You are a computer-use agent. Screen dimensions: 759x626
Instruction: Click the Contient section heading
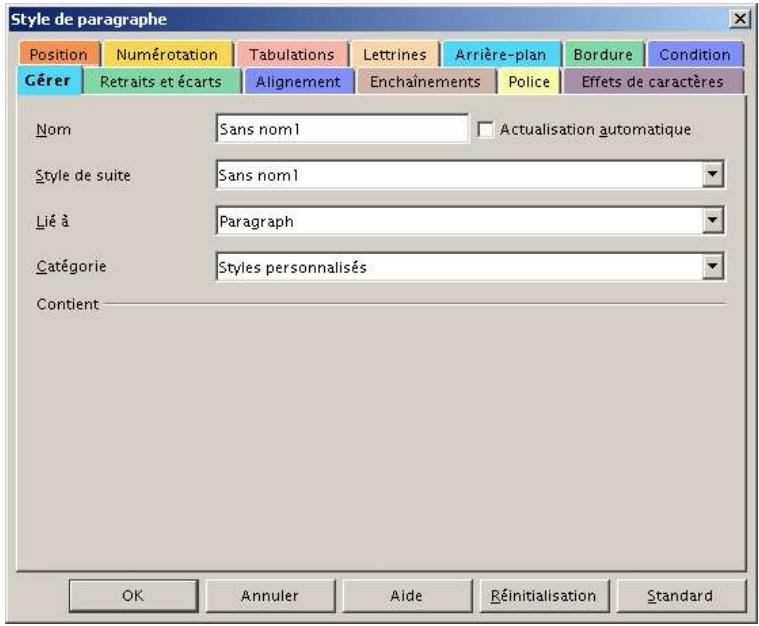coord(68,304)
